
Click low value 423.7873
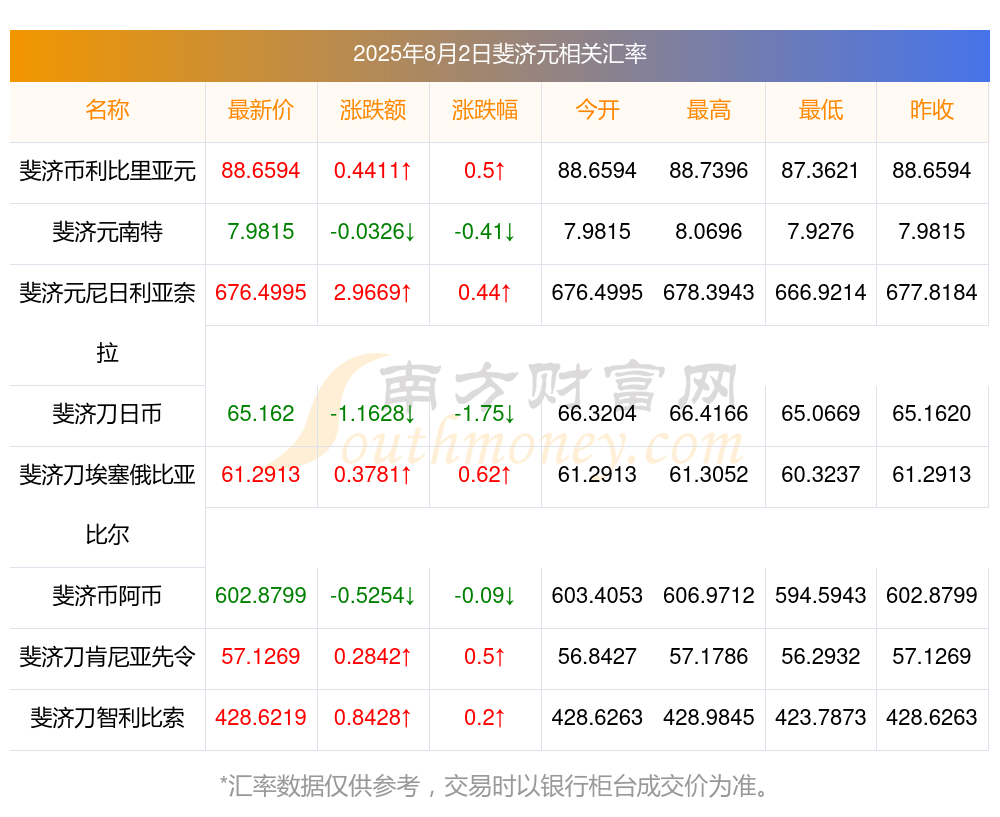click(x=821, y=718)
